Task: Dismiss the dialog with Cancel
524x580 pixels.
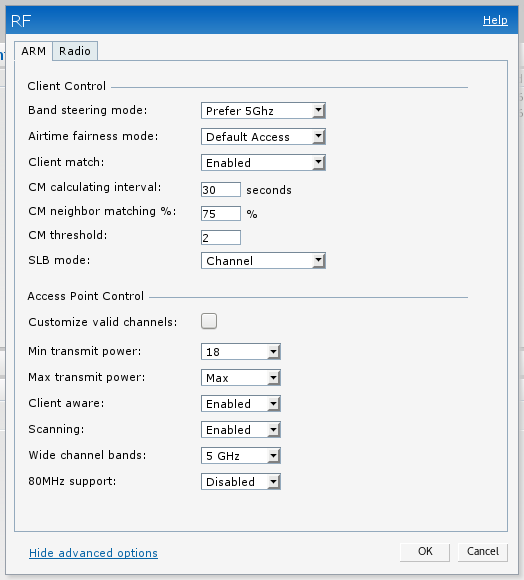Action: tap(483, 552)
